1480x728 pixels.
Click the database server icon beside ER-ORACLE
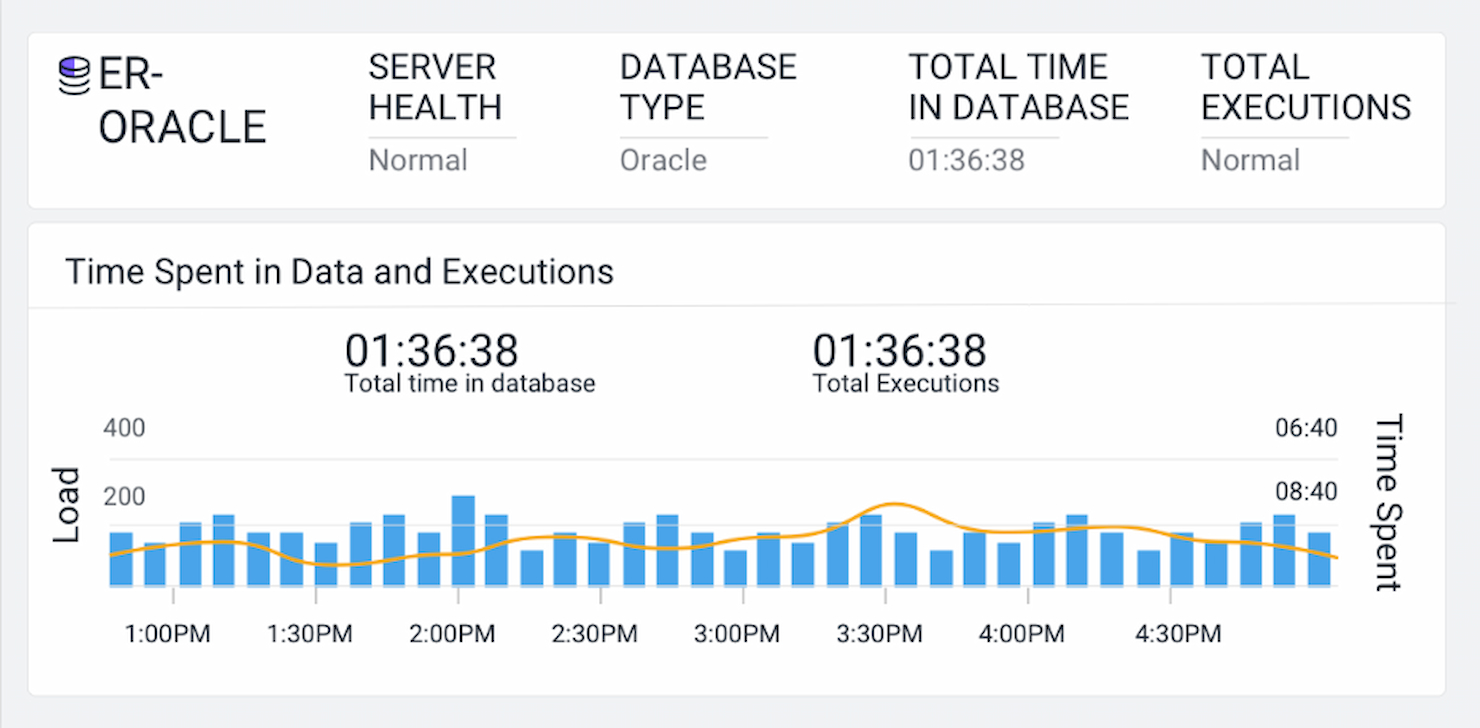(72, 70)
